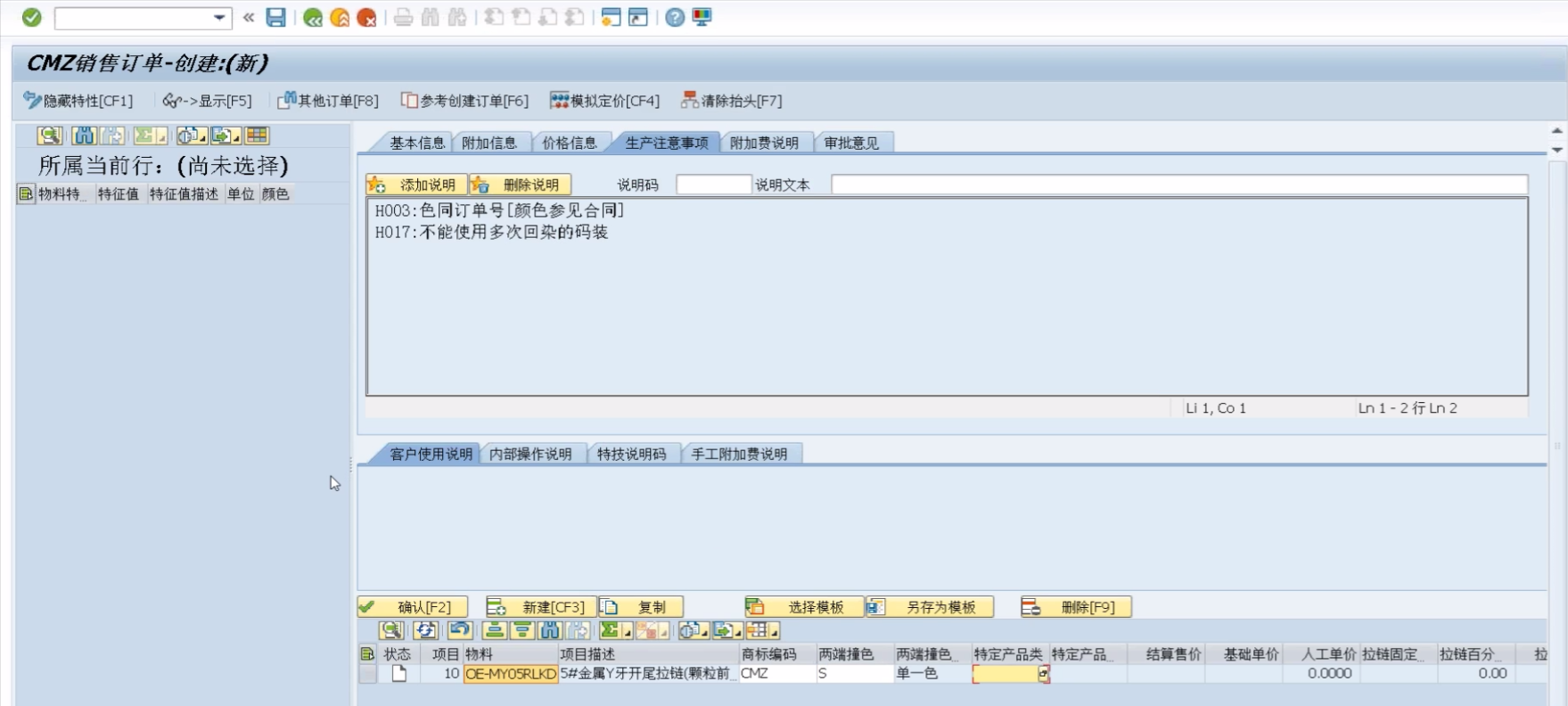Click 删除说明 button
Screen dimensions: 1568x706
point(520,185)
